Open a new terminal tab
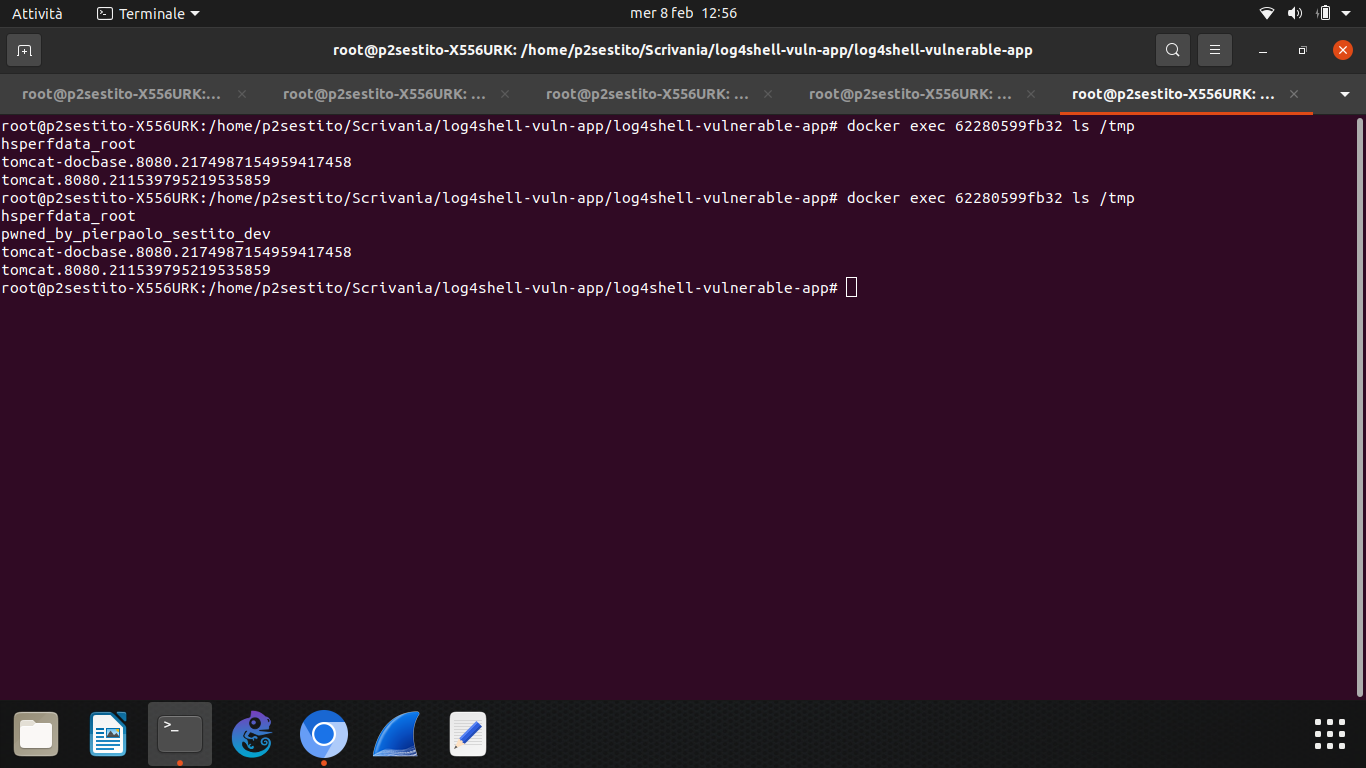 24,50
